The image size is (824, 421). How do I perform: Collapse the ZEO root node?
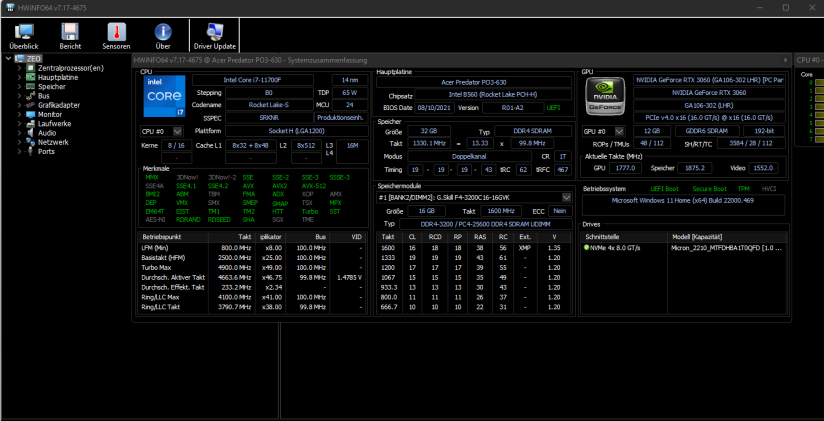(8, 58)
